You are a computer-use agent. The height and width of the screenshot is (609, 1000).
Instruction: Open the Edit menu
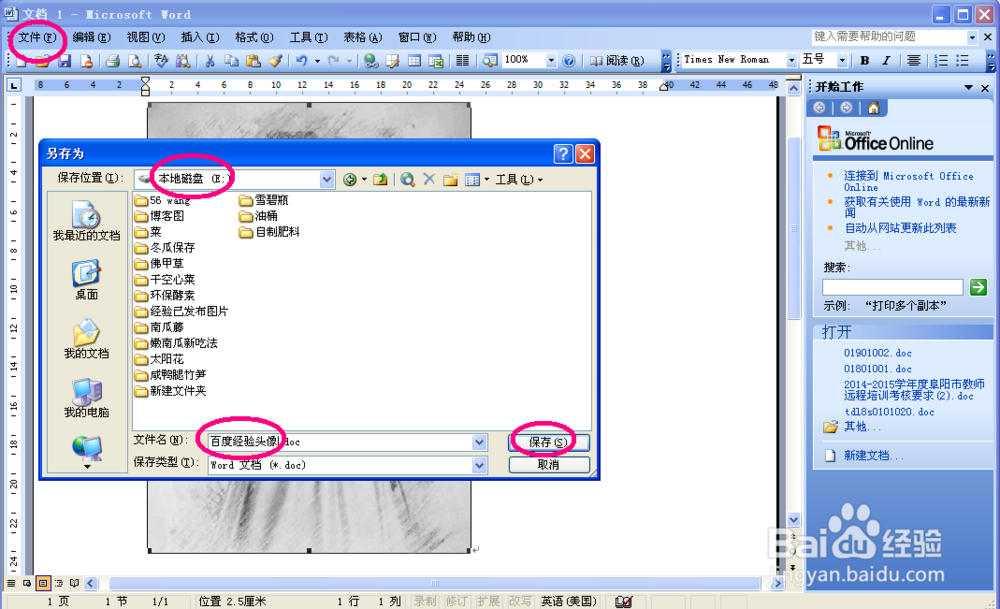[x=91, y=38]
